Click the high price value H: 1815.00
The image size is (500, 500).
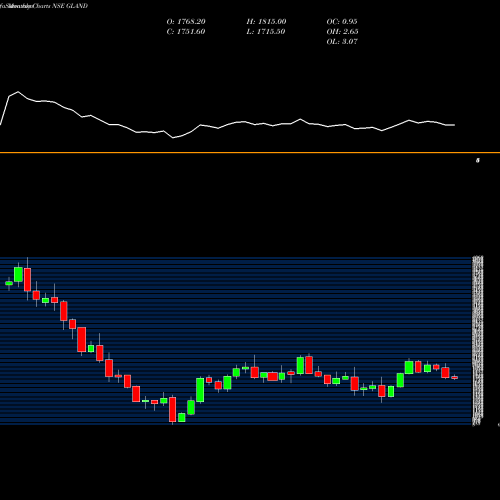tap(266, 22)
